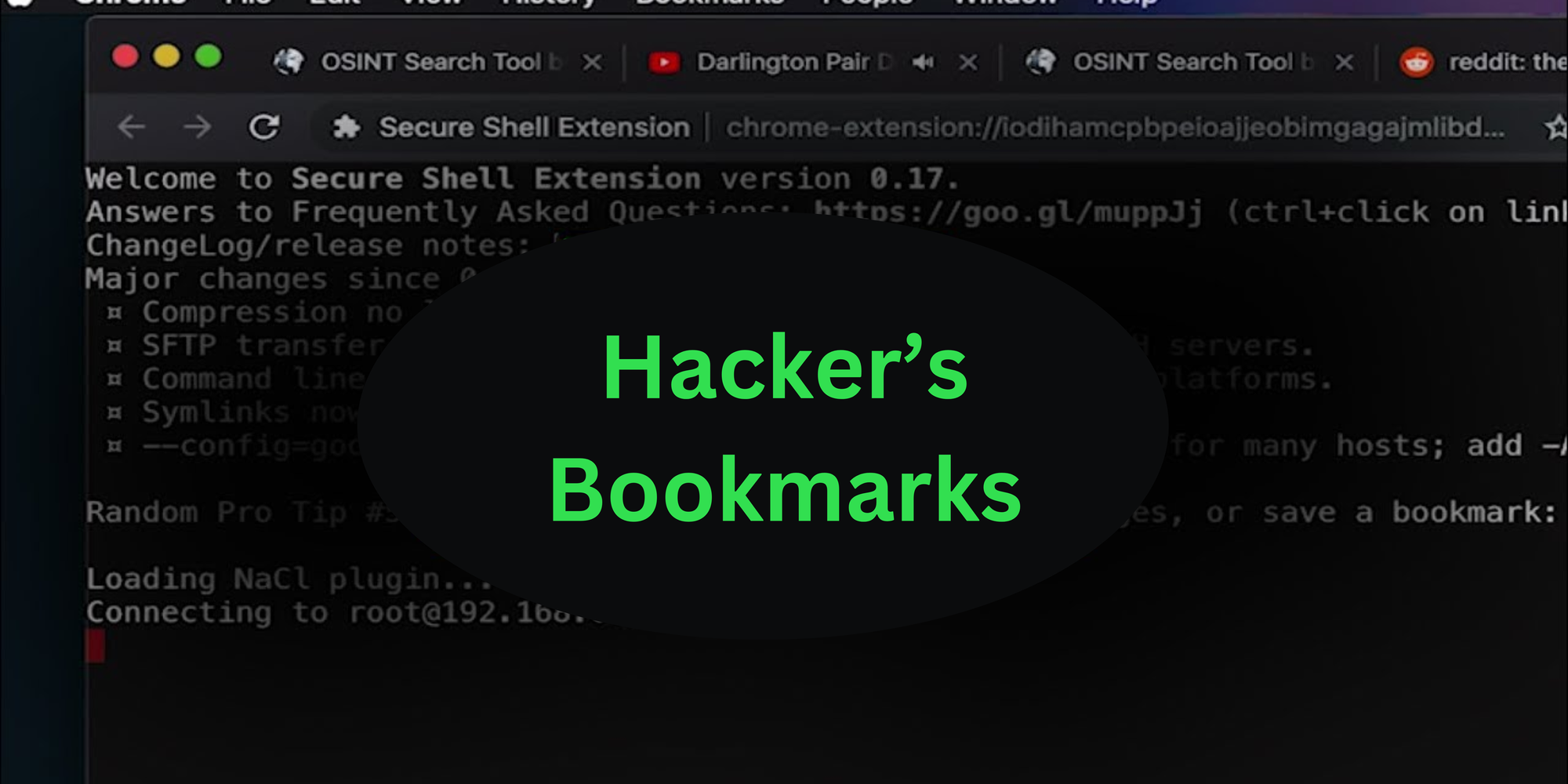Image resolution: width=1568 pixels, height=784 pixels.
Task: Click the "ChangeLog/release notes:" line
Action: click(x=309, y=245)
